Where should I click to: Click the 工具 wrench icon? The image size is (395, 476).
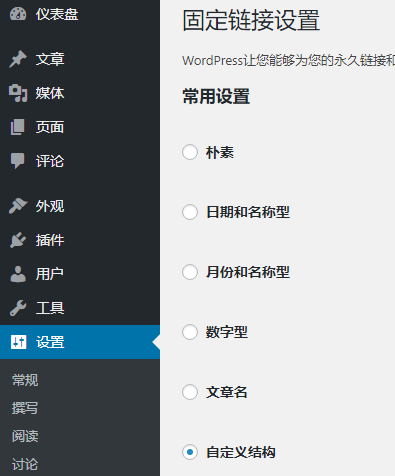(x=18, y=308)
